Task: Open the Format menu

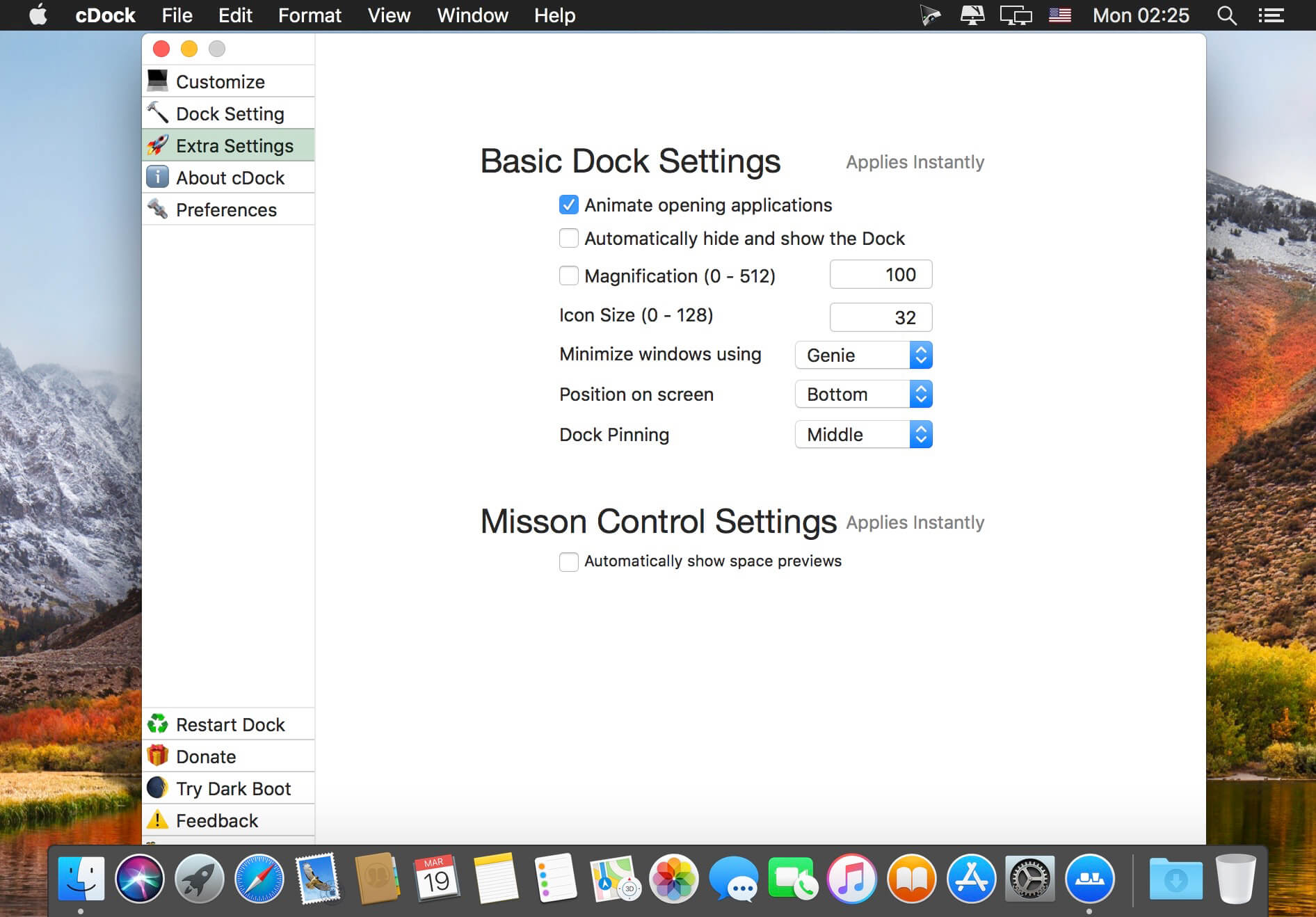Action: pyautogui.click(x=310, y=15)
